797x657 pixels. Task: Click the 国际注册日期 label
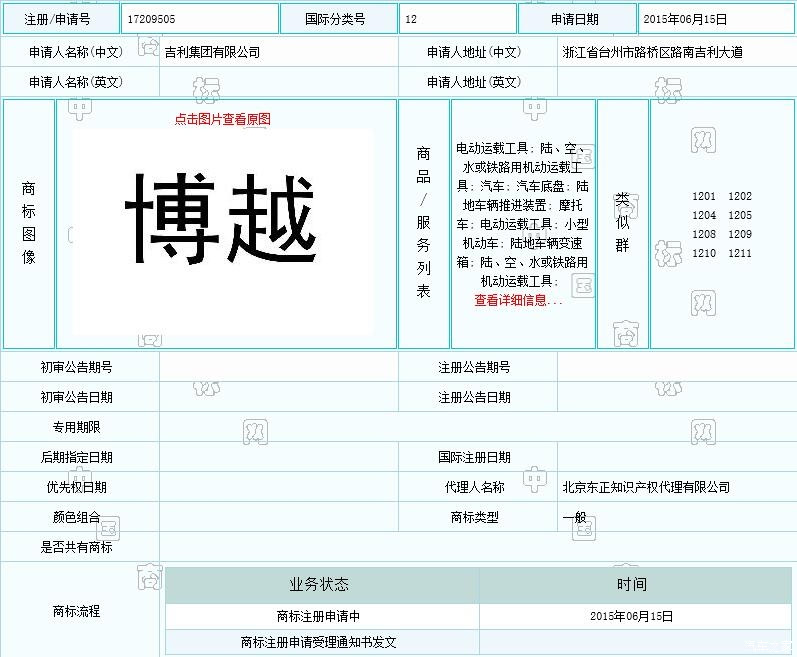coord(474,457)
